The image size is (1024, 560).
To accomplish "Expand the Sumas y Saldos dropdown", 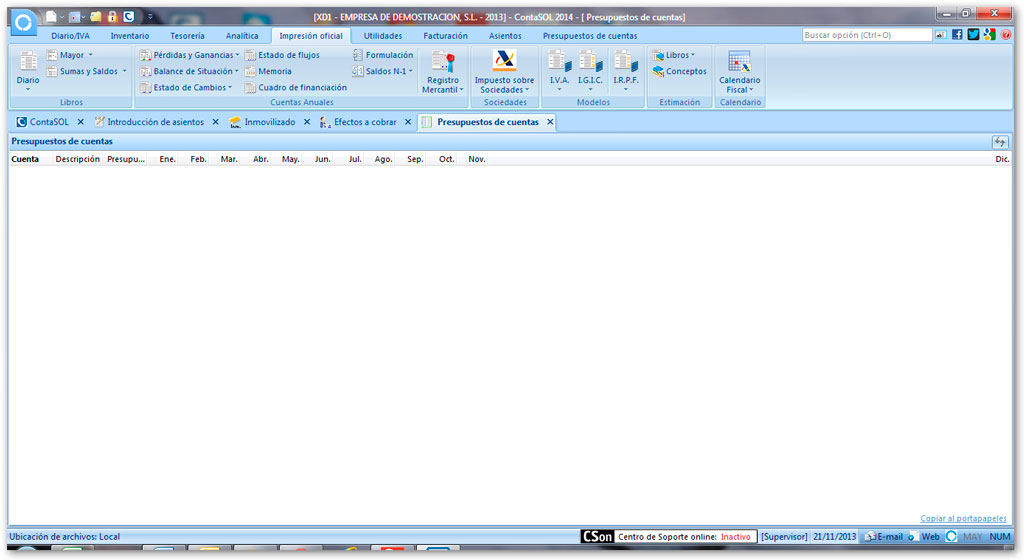I will [124, 72].
